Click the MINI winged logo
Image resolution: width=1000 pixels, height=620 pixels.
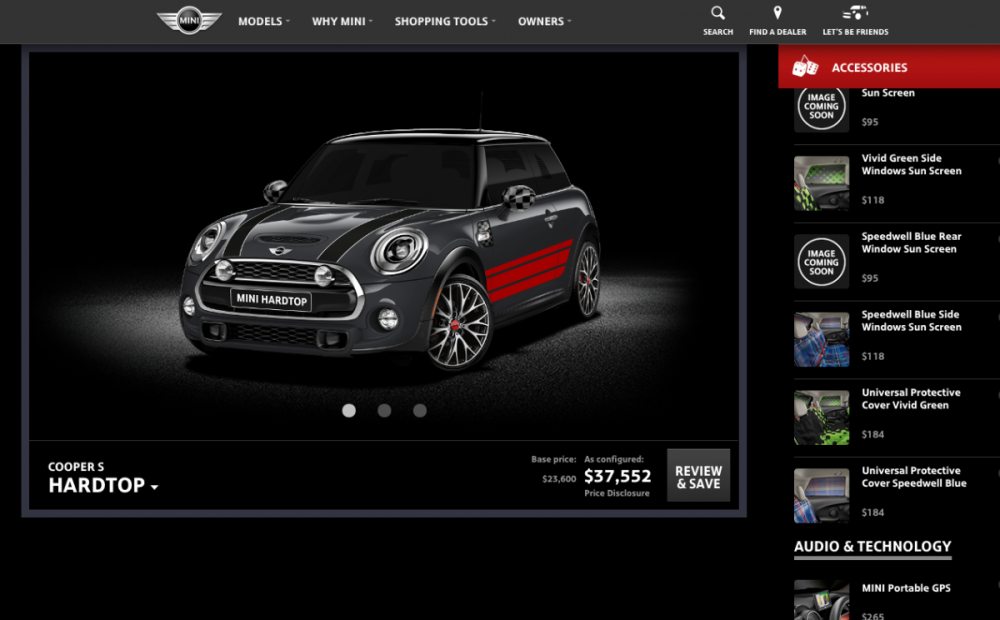189,20
